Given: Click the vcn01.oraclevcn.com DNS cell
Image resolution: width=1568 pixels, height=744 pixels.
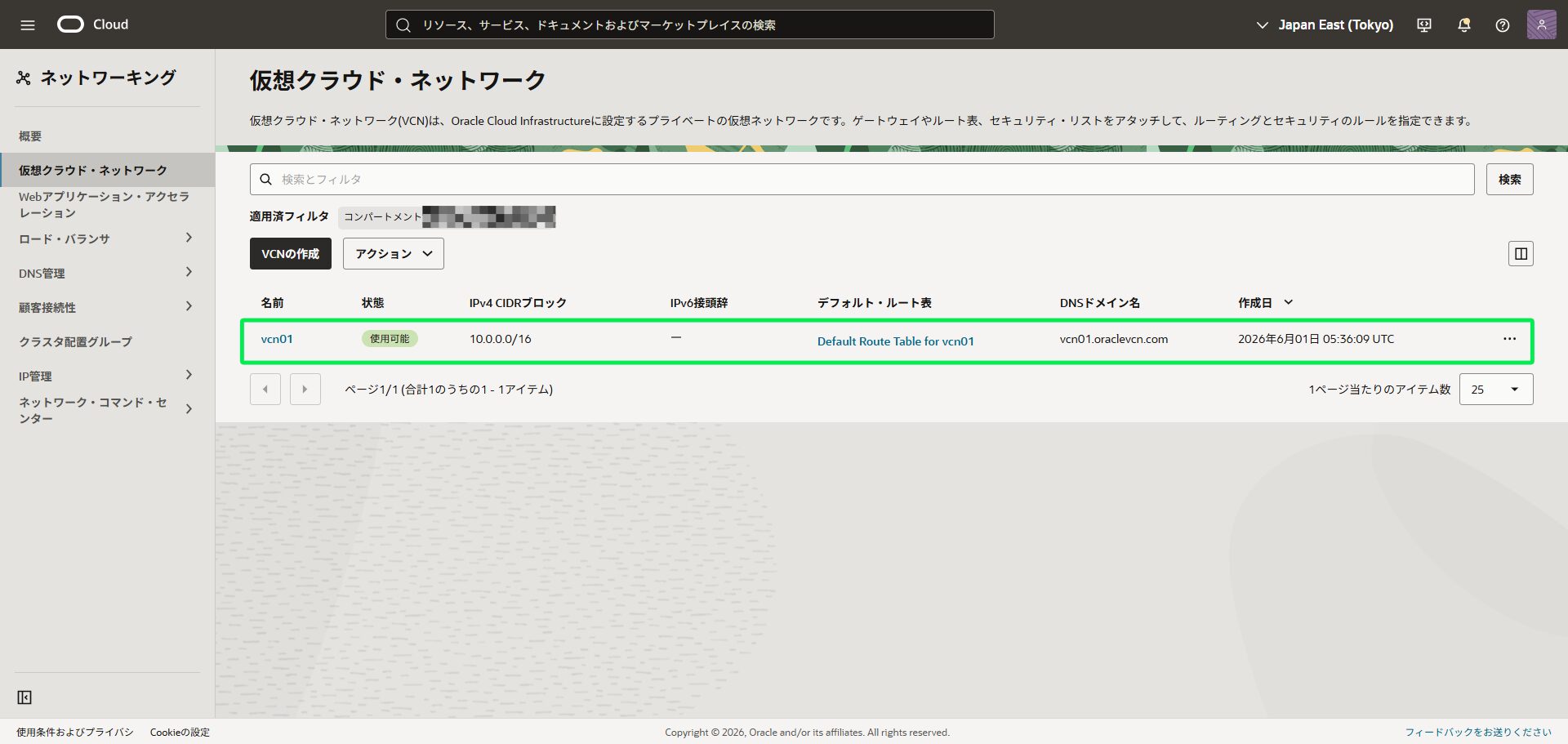Looking at the screenshot, I should tap(1114, 339).
